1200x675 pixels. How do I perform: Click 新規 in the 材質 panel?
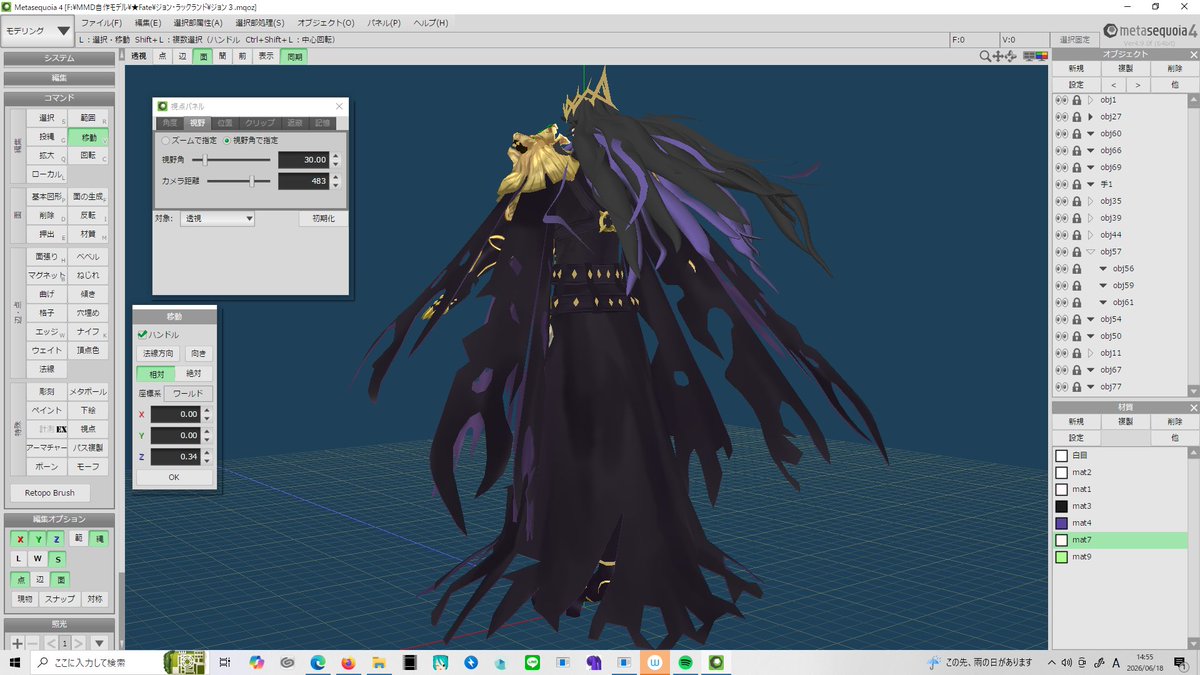tap(1076, 422)
